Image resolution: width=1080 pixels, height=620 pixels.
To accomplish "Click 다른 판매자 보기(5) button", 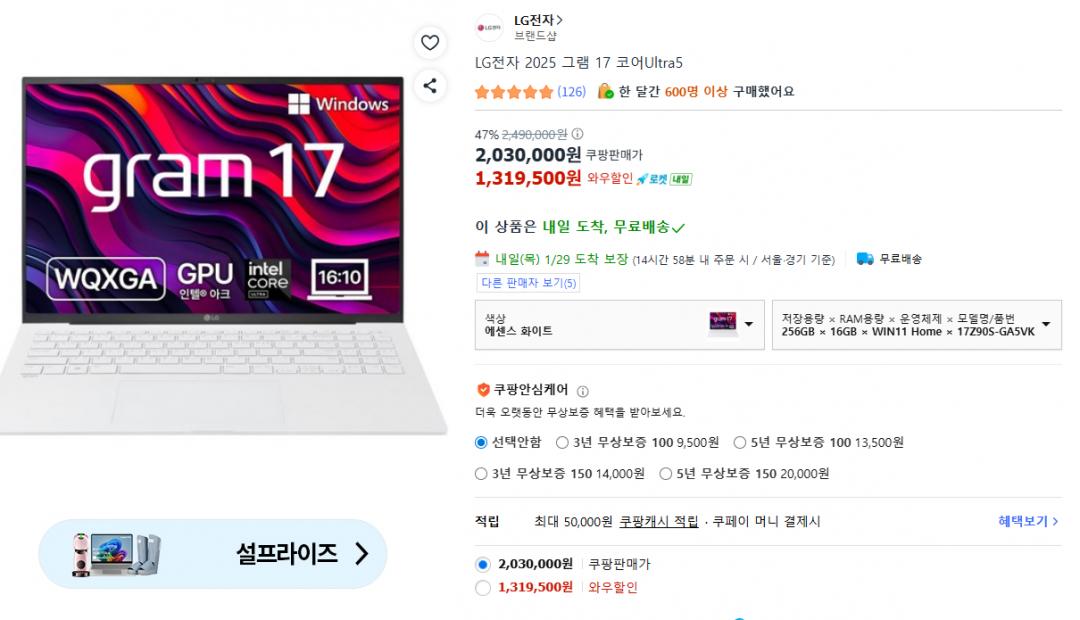I will (x=528, y=283).
